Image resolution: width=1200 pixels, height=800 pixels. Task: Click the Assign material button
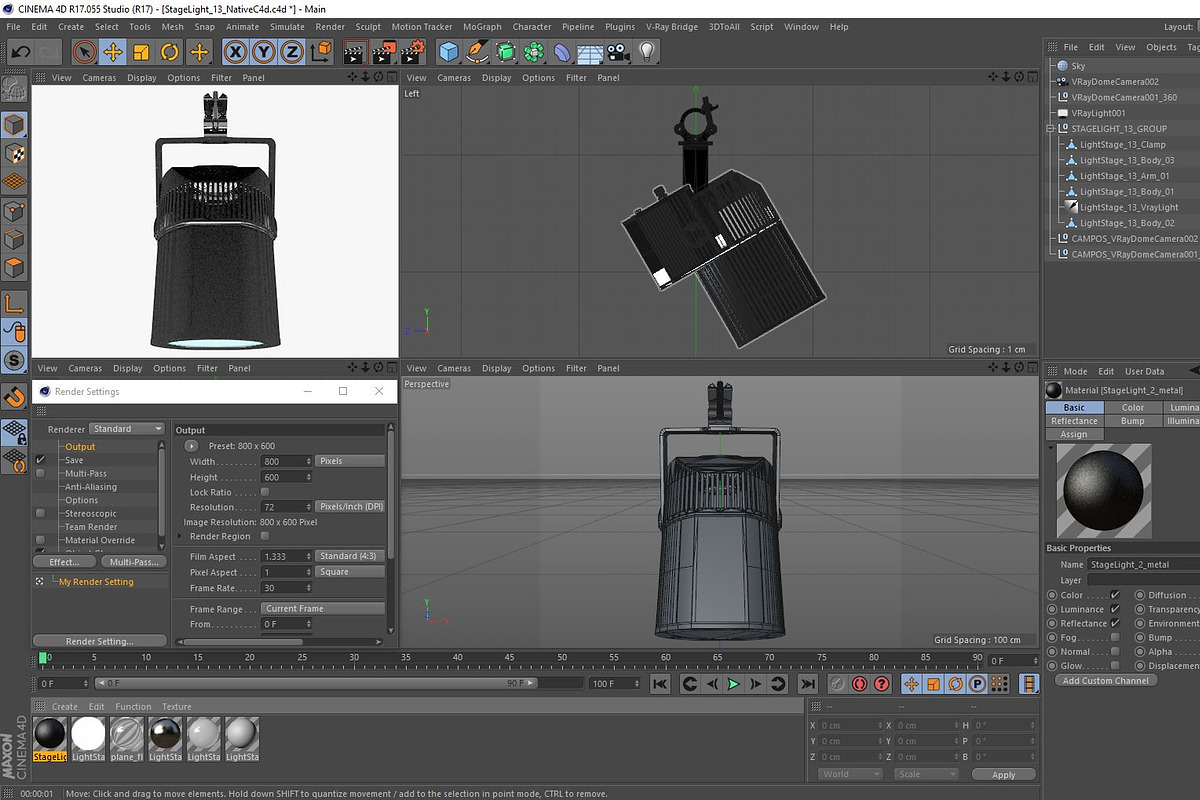coord(1074,435)
